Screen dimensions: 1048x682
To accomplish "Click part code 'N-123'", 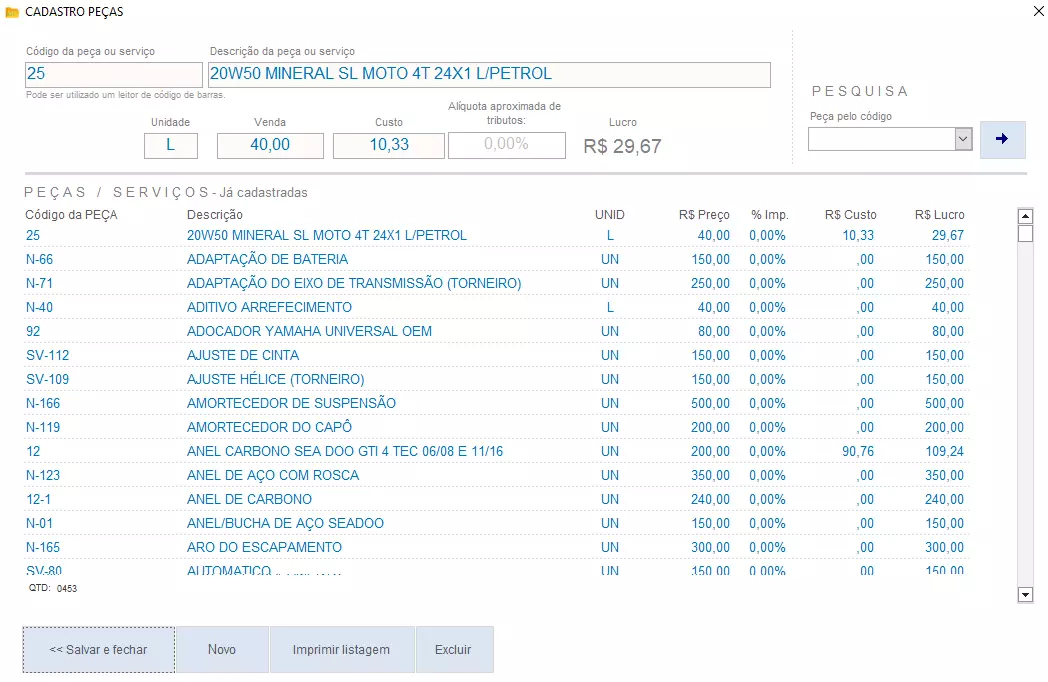I will (x=43, y=475).
